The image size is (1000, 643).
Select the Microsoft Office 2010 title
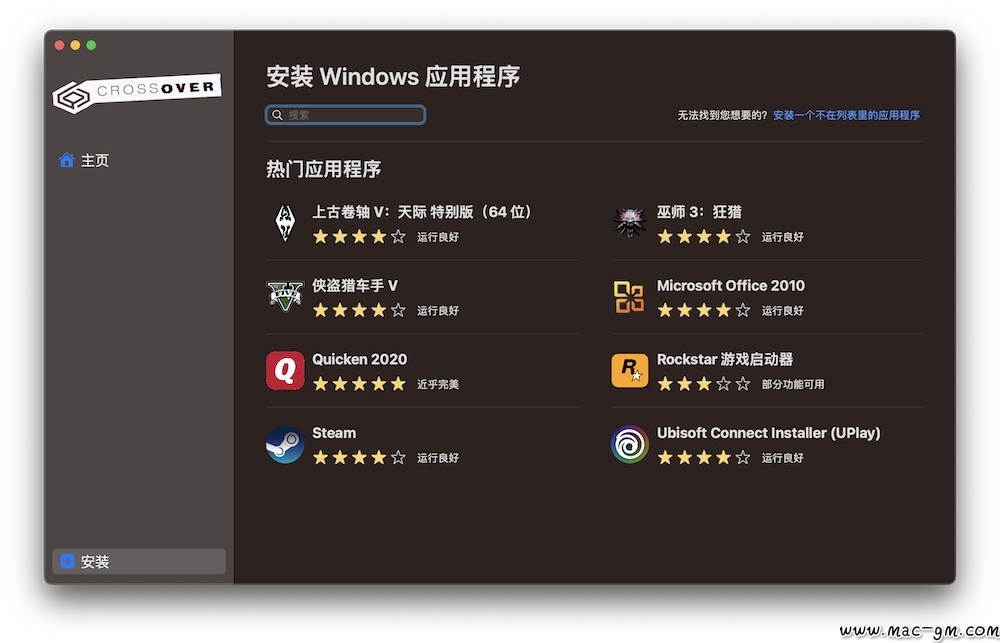[731, 286]
